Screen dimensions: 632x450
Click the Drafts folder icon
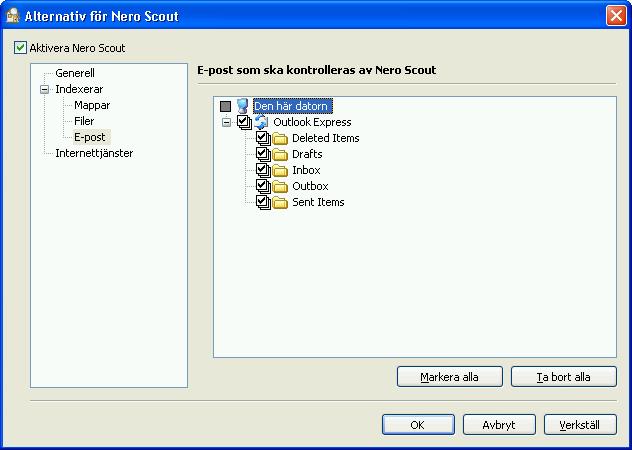[x=280, y=154]
